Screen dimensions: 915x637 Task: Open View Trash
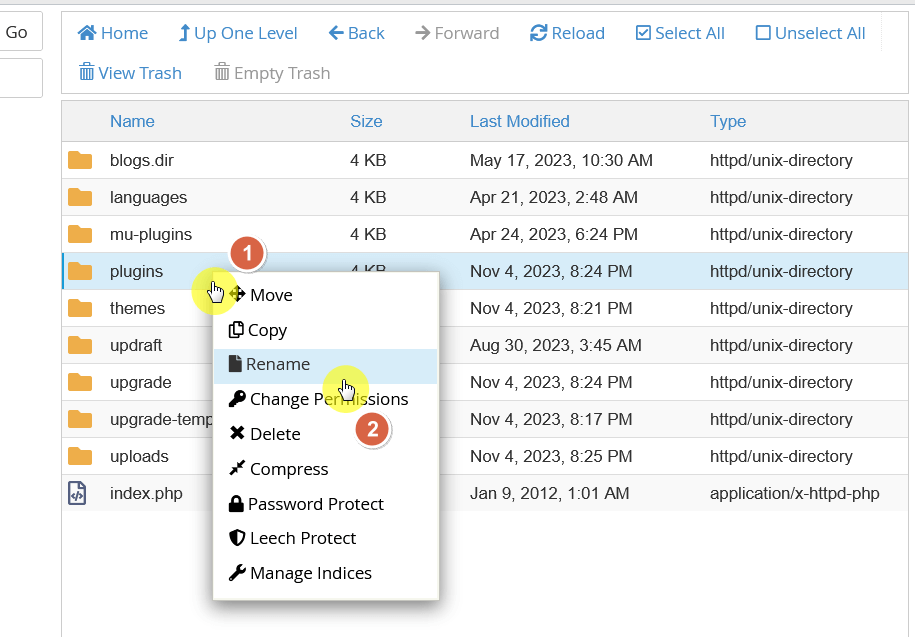tap(130, 73)
